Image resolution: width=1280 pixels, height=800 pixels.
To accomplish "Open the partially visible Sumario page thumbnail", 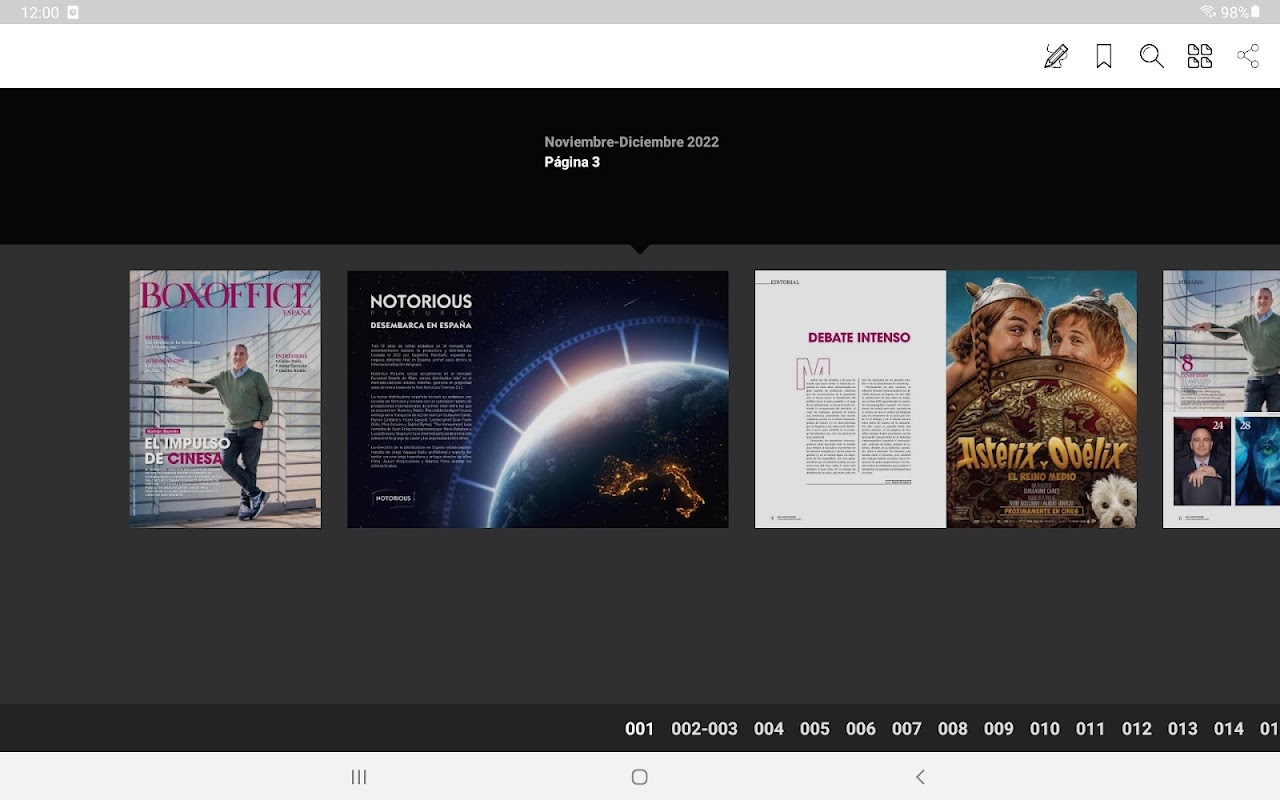I will coord(1221,399).
